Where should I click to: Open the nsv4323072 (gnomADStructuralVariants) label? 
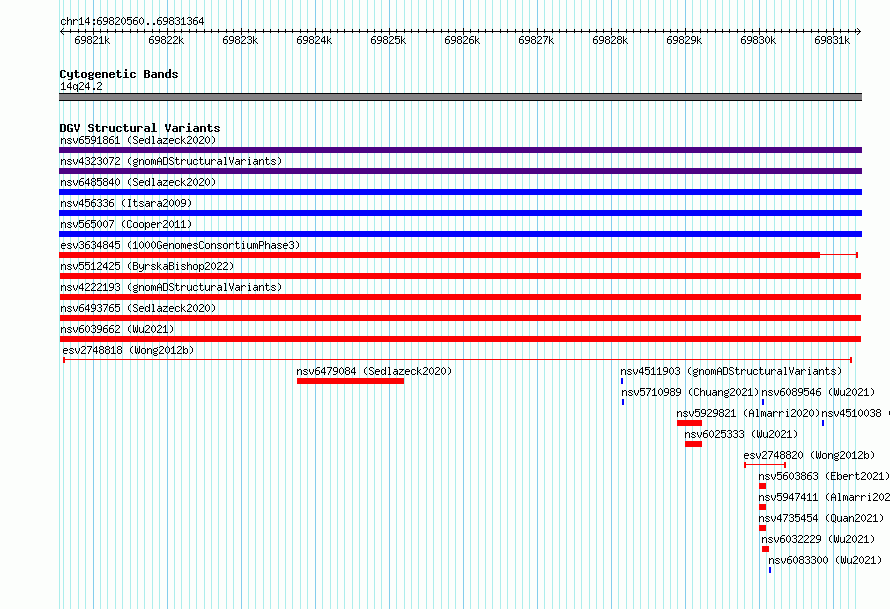pos(171,161)
